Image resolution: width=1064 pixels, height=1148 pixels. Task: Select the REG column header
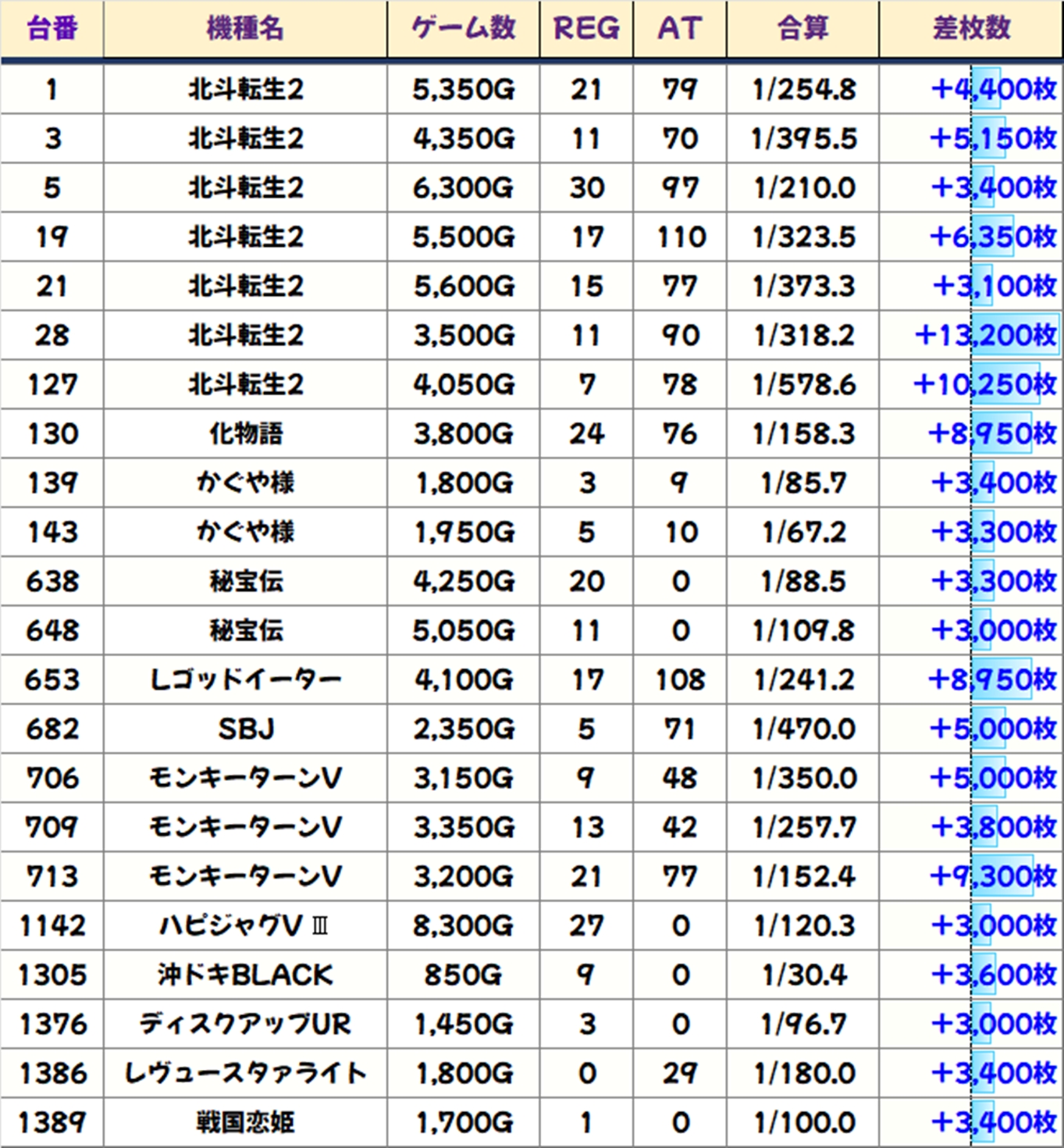pos(585,29)
